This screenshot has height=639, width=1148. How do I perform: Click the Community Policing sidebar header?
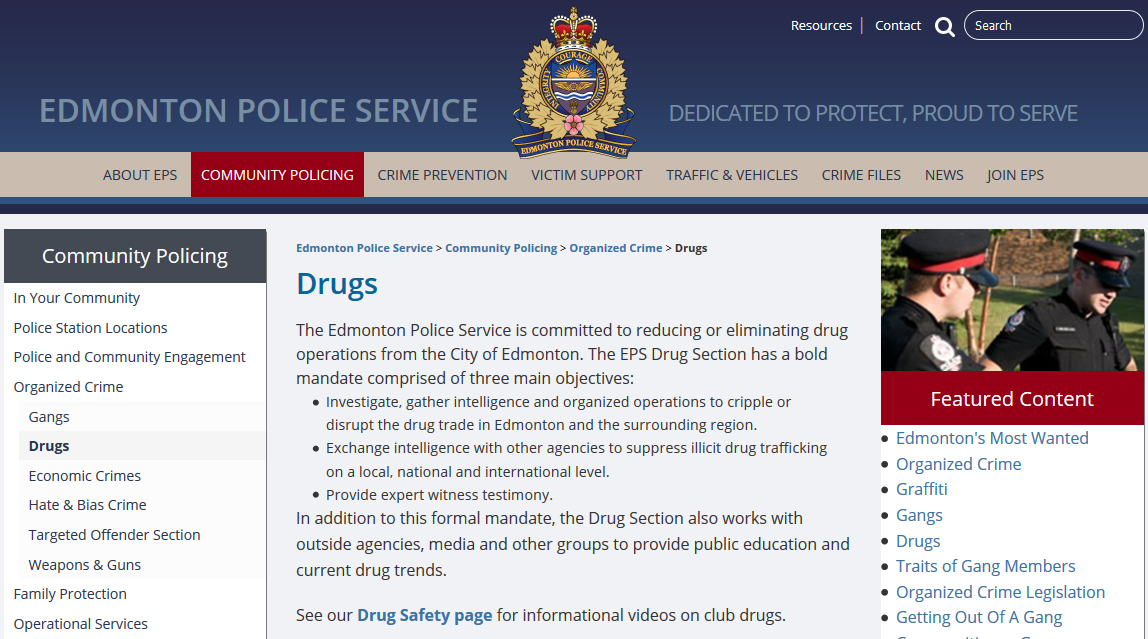coord(135,256)
